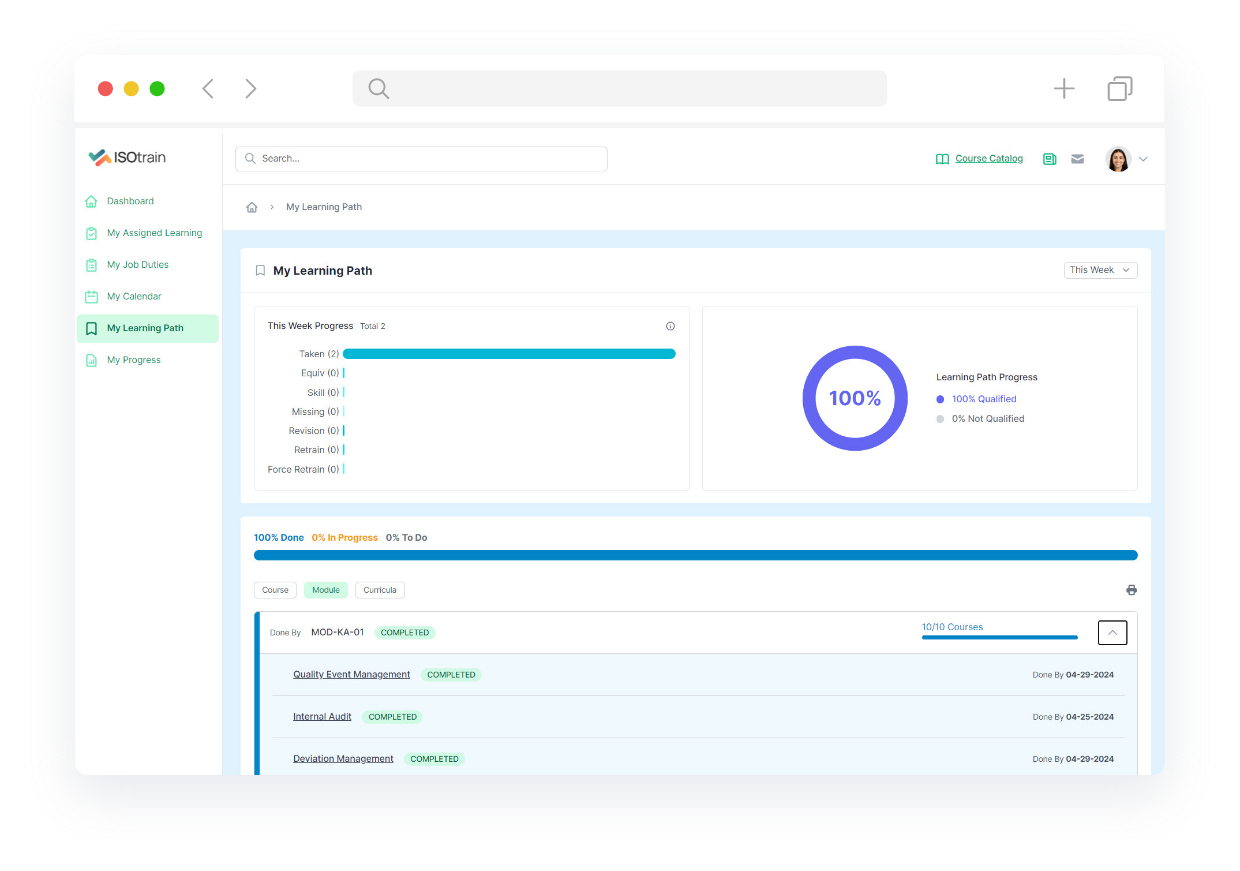Click COMPLETED badge beside Quality Event Management
Viewport: 1240px width, 871px height.
[x=451, y=675]
